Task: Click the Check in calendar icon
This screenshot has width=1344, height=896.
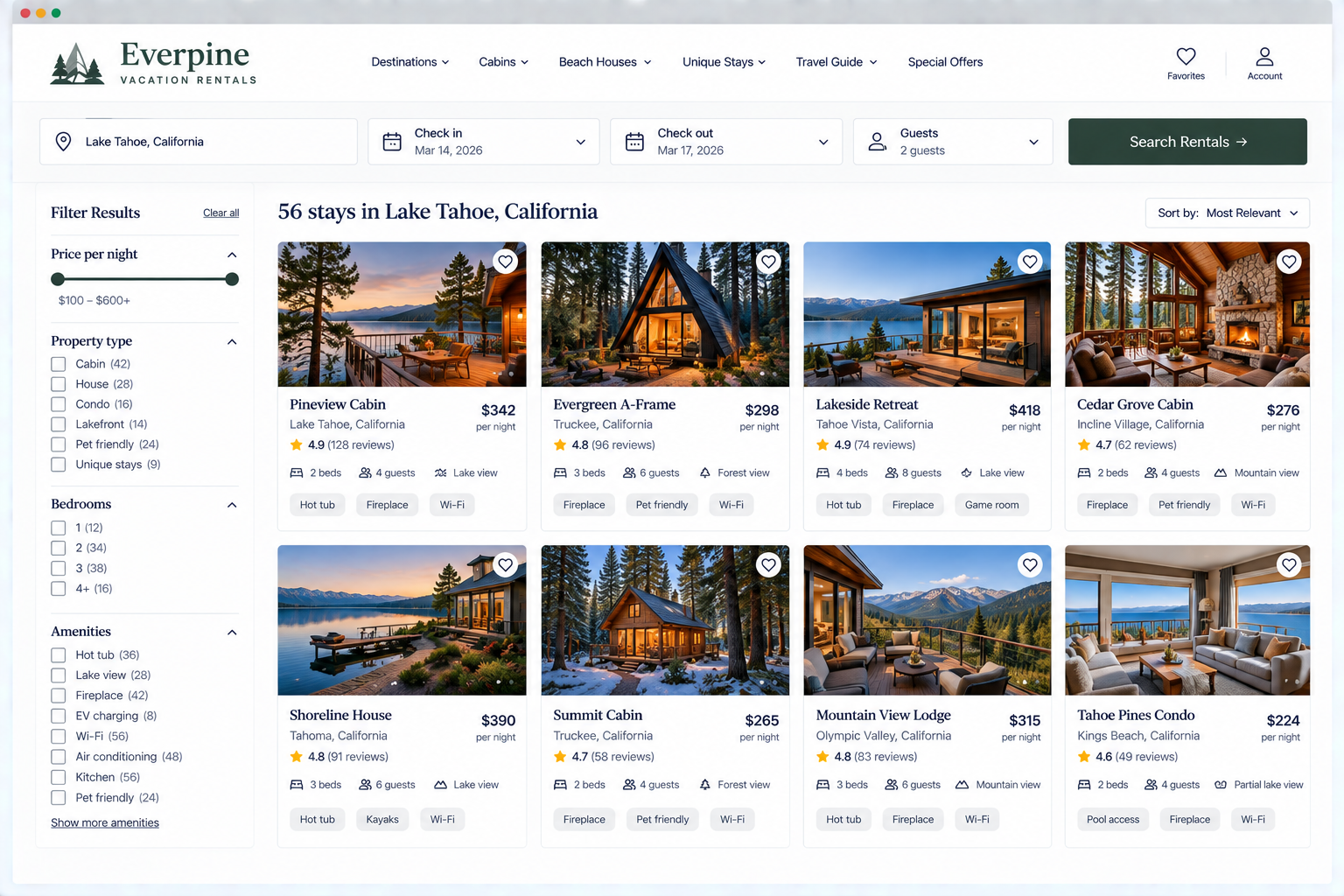Action: tap(392, 142)
